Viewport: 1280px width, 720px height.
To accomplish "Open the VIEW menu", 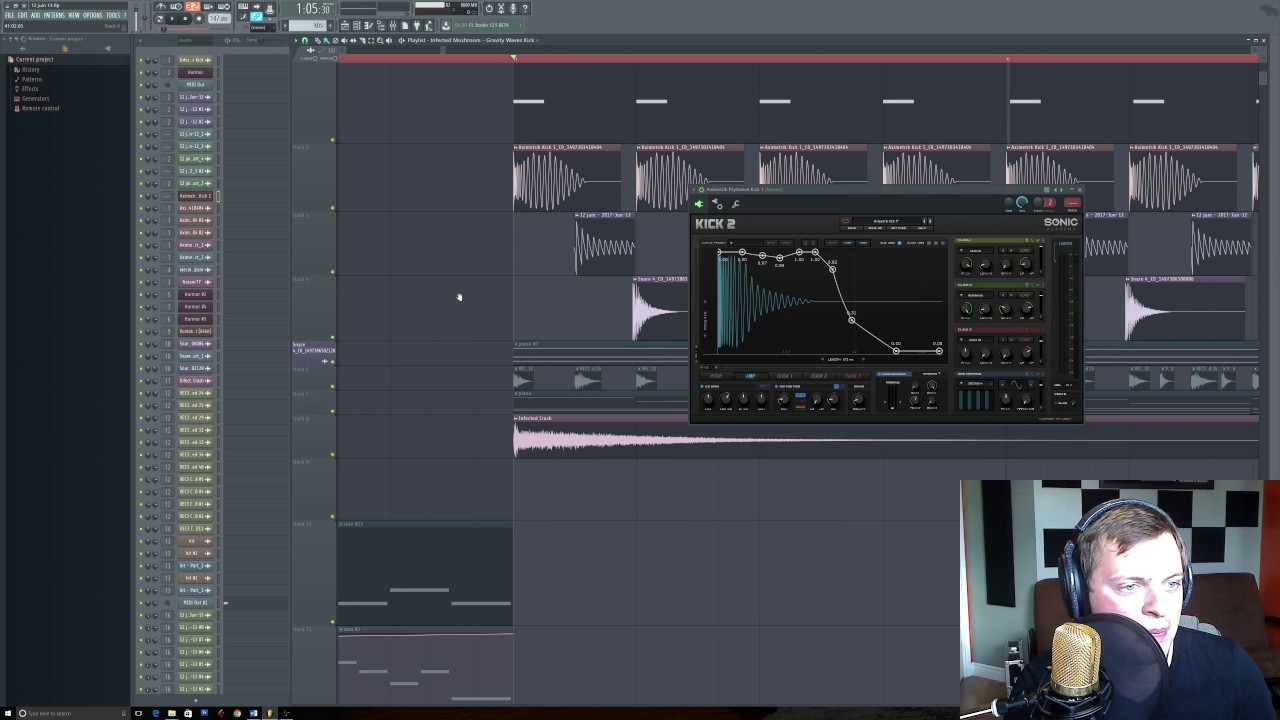I will click(73, 15).
